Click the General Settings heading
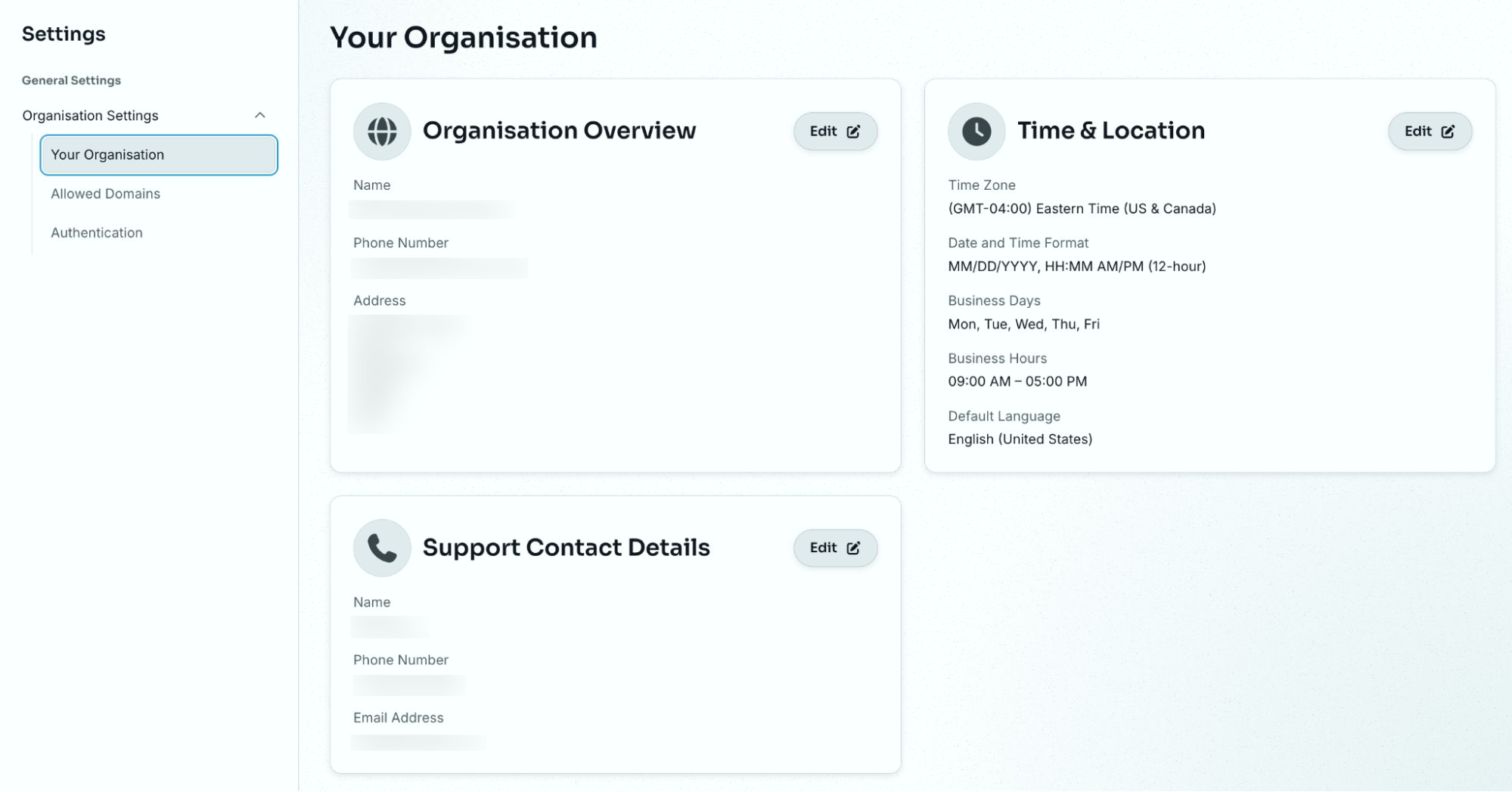 click(x=71, y=80)
